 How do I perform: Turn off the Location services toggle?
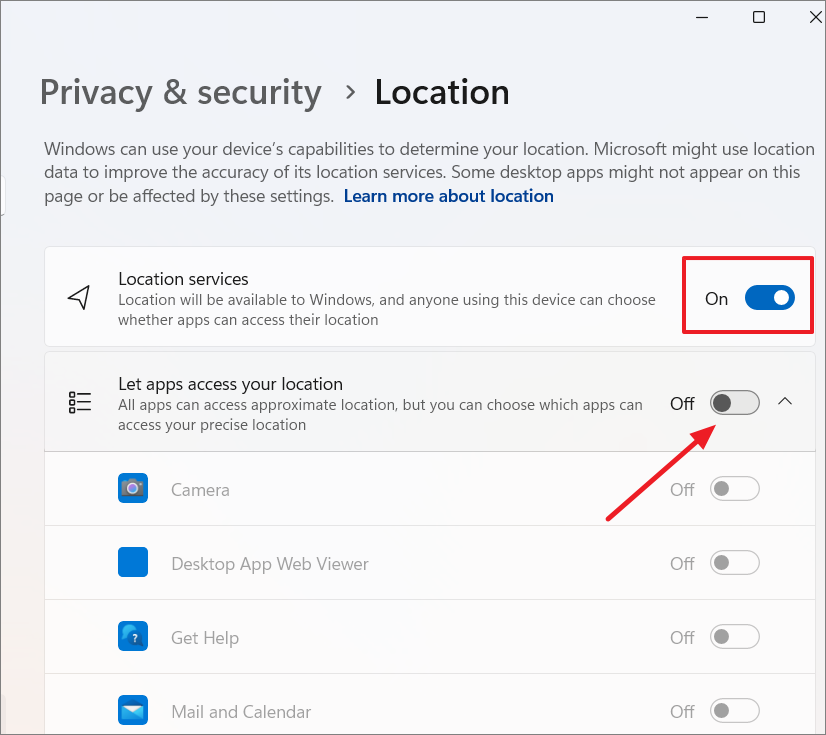(x=770, y=298)
